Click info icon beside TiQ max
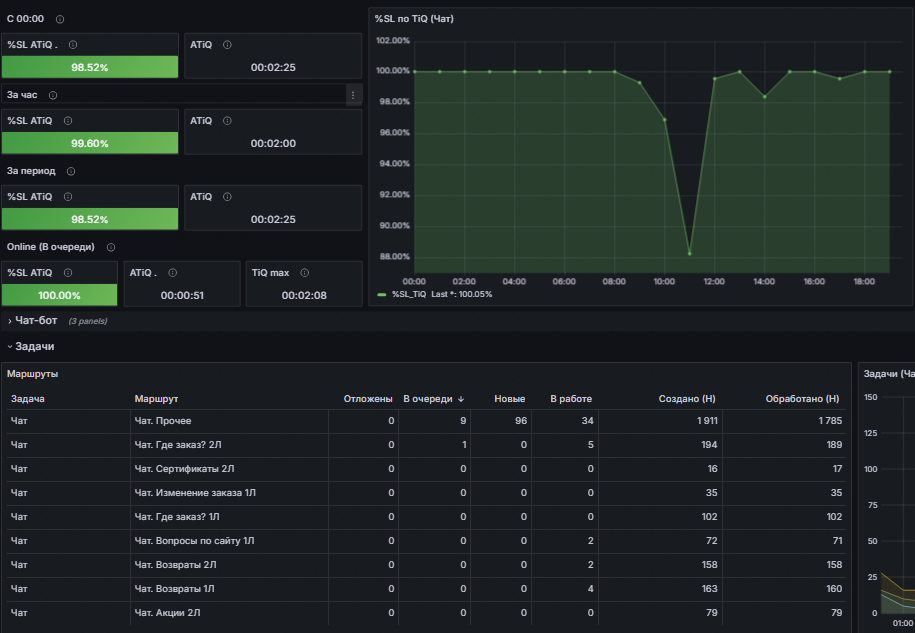The height and width of the screenshot is (633, 915). [x=304, y=272]
